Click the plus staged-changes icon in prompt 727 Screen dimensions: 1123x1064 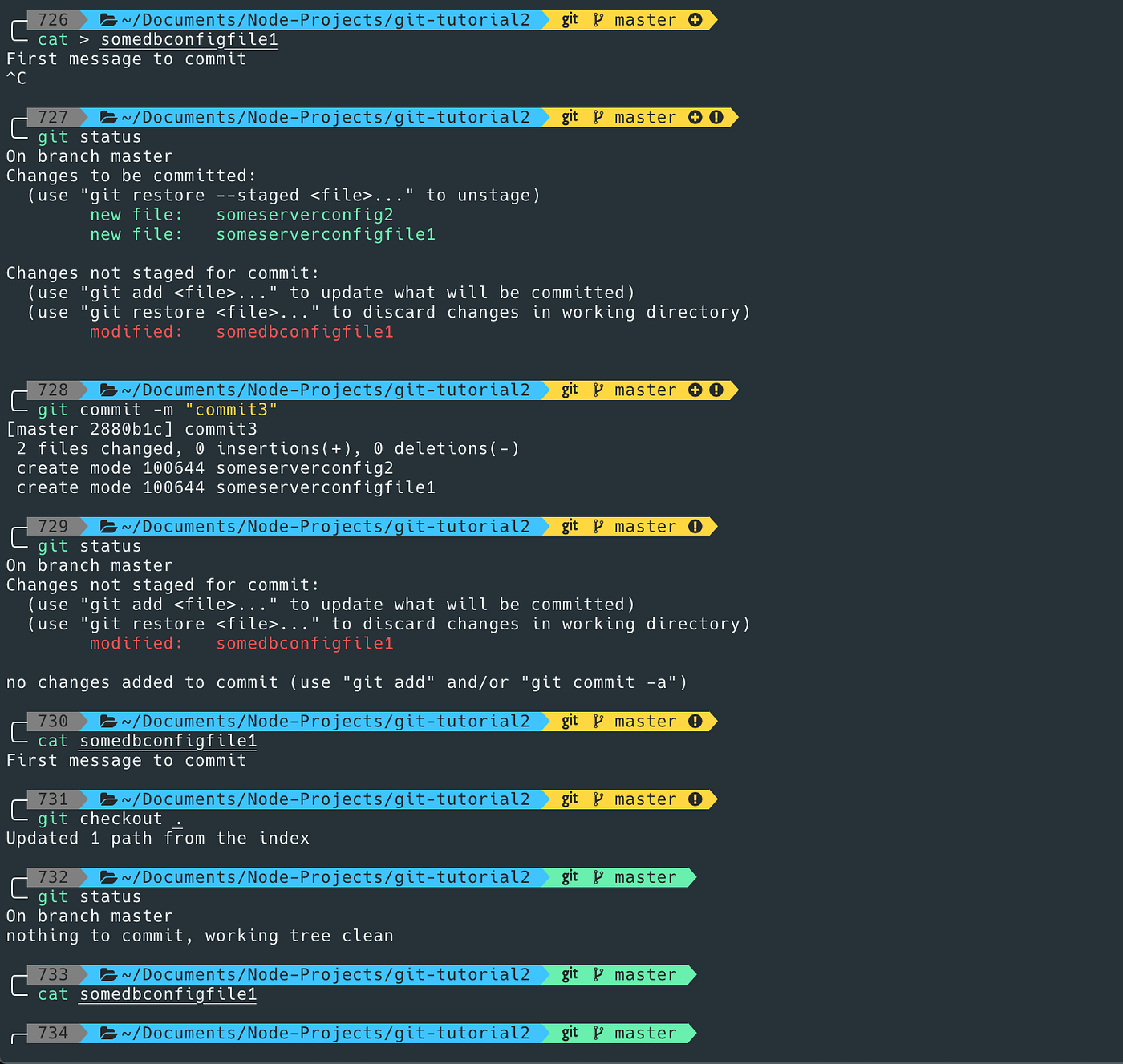click(x=695, y=118)
